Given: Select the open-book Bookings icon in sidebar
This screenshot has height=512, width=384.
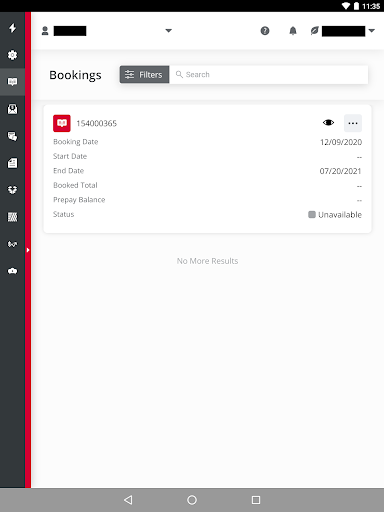Looking at the screenshot, I should click(12, 82).
